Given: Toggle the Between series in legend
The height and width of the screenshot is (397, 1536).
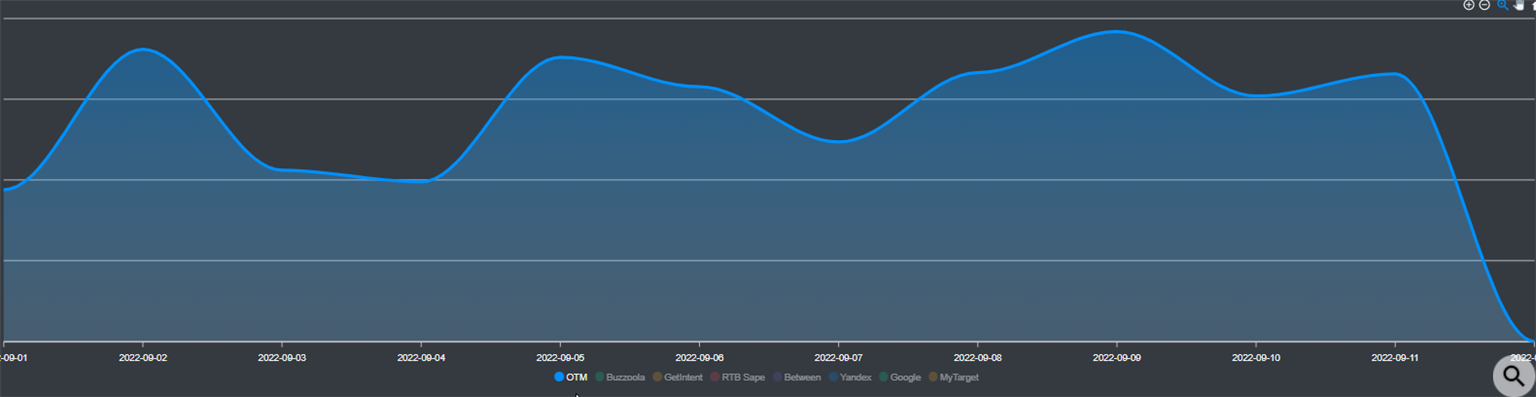Looking at the screenshot, I should click(797, 377).
